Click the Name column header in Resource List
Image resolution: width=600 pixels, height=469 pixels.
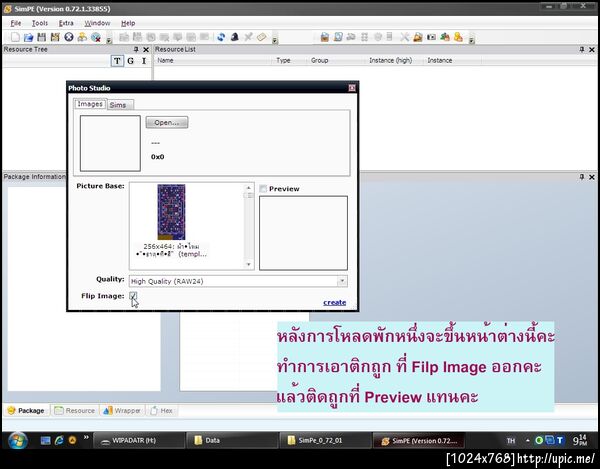(x=214, y=60)
